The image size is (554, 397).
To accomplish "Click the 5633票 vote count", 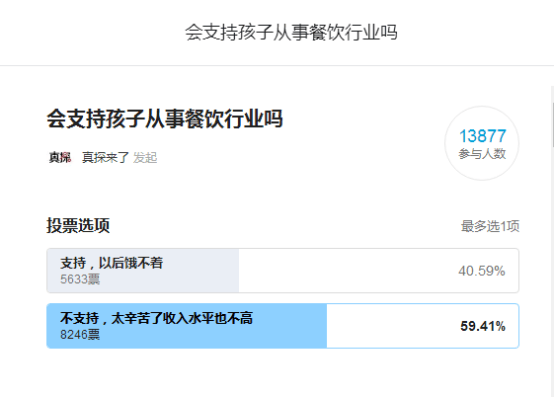I will 80,279.
